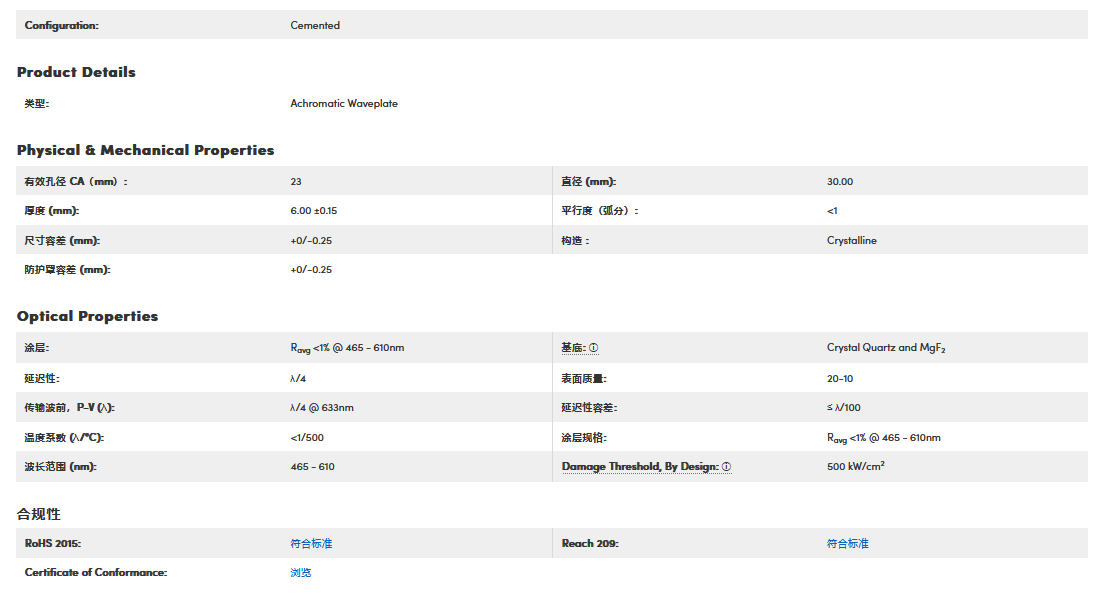Click the info icon beside Damage Threshold, By Design
This screenshot has height=605, width=1095.
click(726, 467)
